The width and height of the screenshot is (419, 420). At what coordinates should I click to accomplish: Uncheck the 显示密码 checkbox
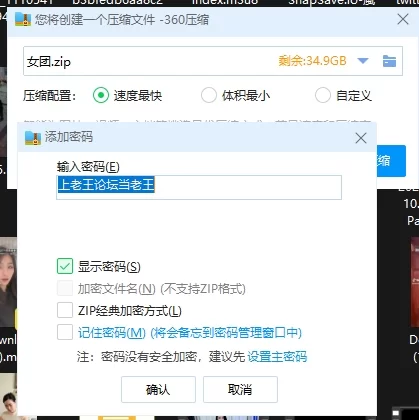[65, 266]
